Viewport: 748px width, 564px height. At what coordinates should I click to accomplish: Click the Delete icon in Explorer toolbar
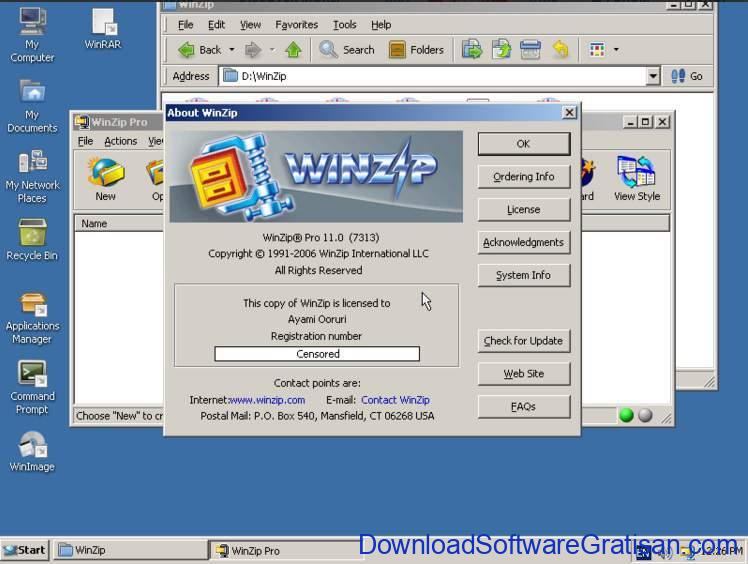click(x=530, y=50)
